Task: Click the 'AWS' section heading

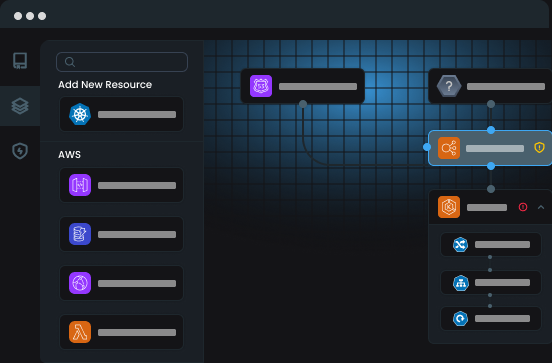Action: (69, 155)
